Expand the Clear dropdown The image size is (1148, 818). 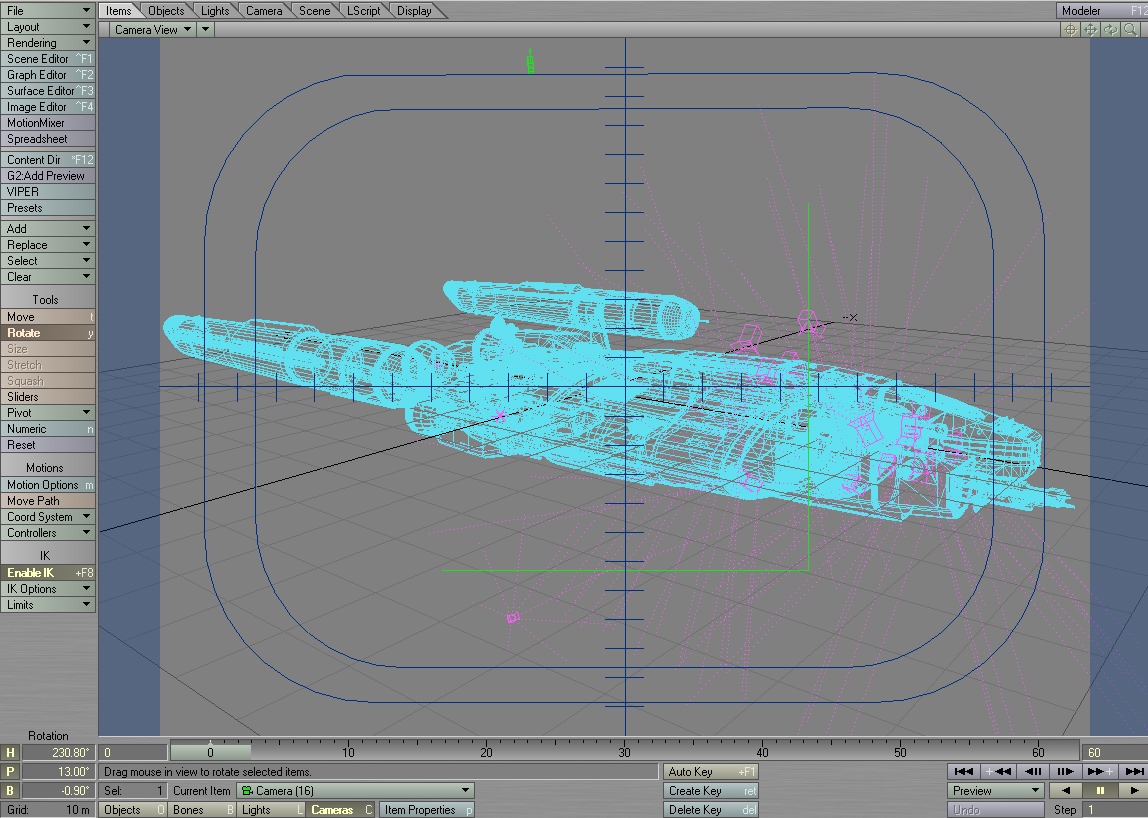click(x=48, y=277)
